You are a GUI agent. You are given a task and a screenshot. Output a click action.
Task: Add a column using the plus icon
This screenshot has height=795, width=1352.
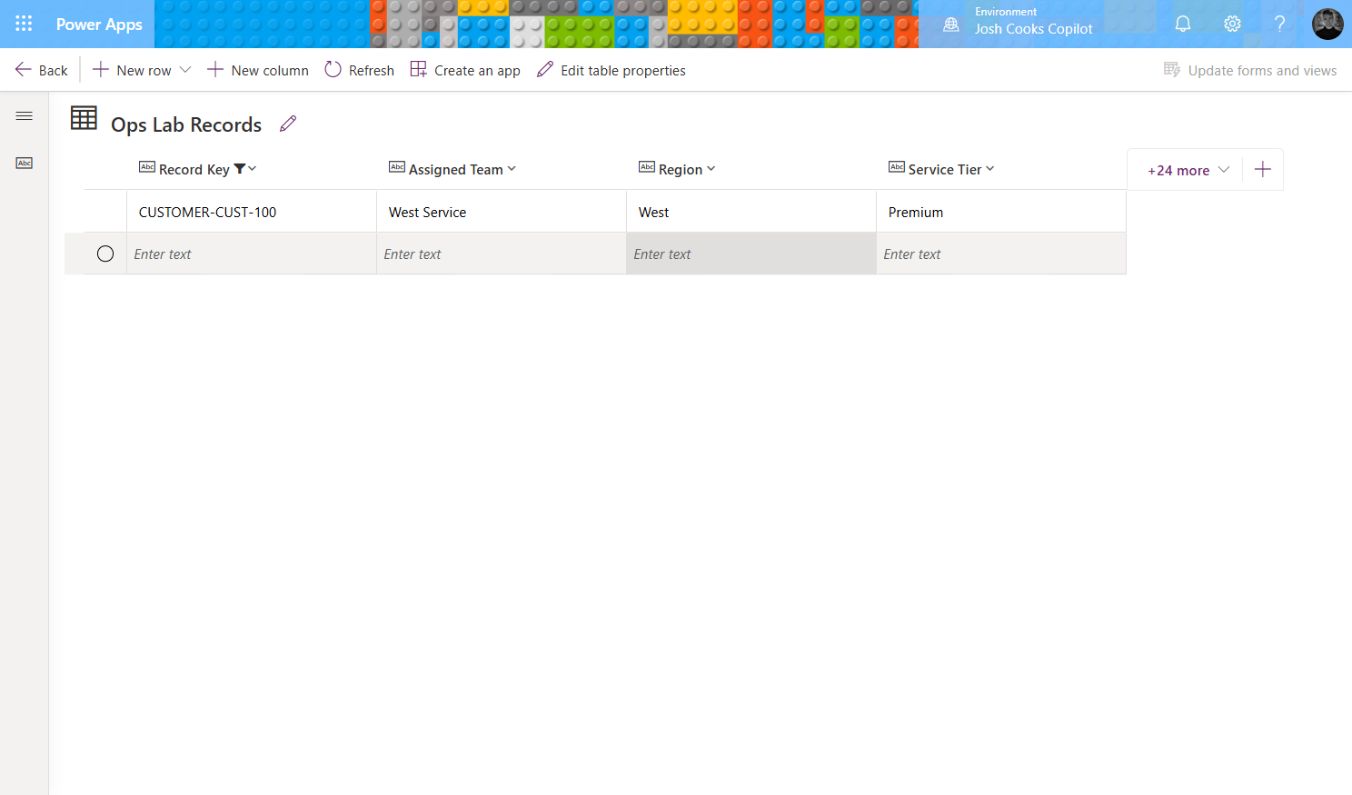[1262, 170]
